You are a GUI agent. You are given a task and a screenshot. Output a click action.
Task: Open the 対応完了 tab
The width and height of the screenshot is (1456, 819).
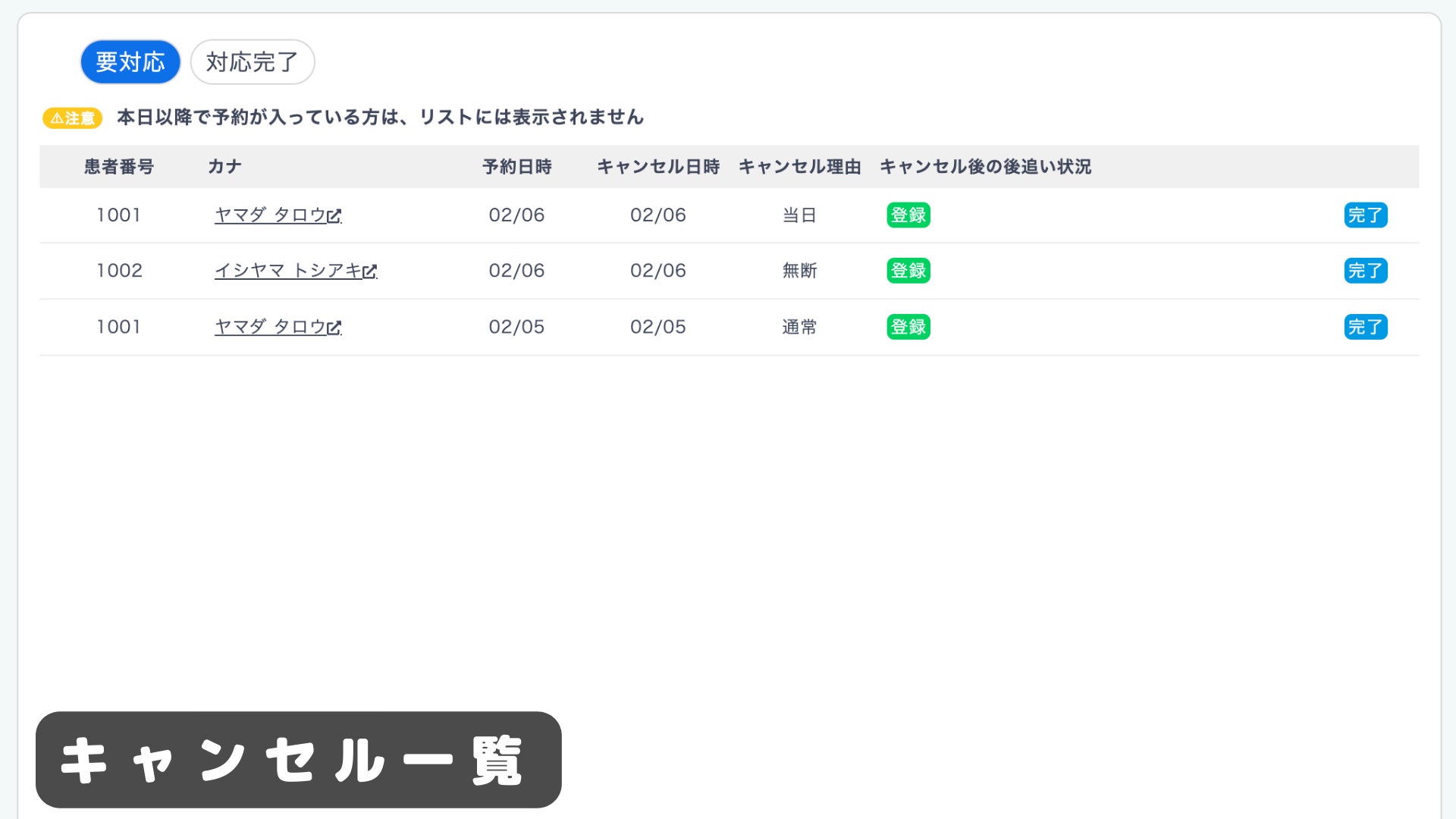(252, 61)
